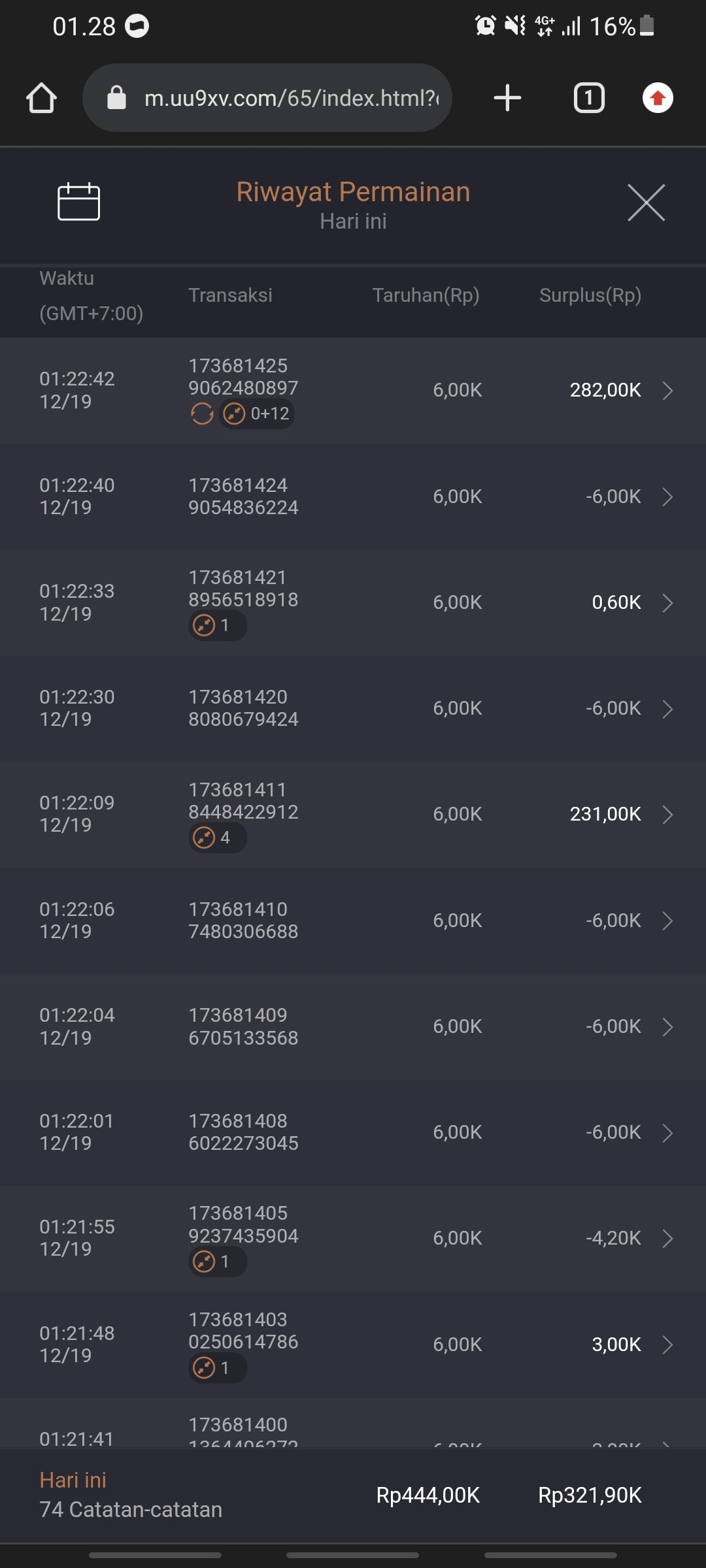Image resolution: width=706 pixels, height=1568 pixels.
Task: Open a new browser tab
Action: [x=507, y=98]
